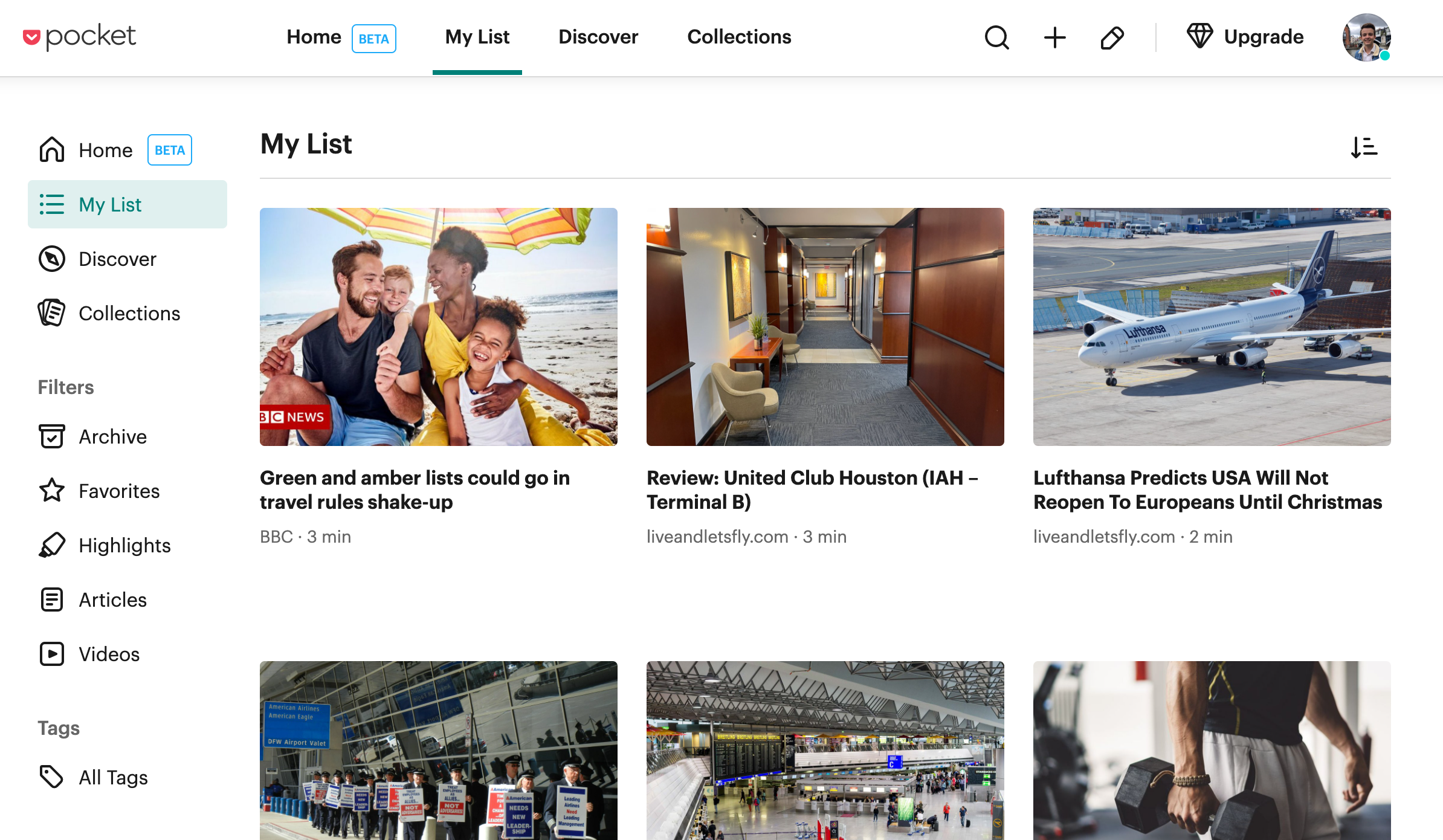Filter the list by Articles
1443x840 pixels.
(x=112, y=599)
